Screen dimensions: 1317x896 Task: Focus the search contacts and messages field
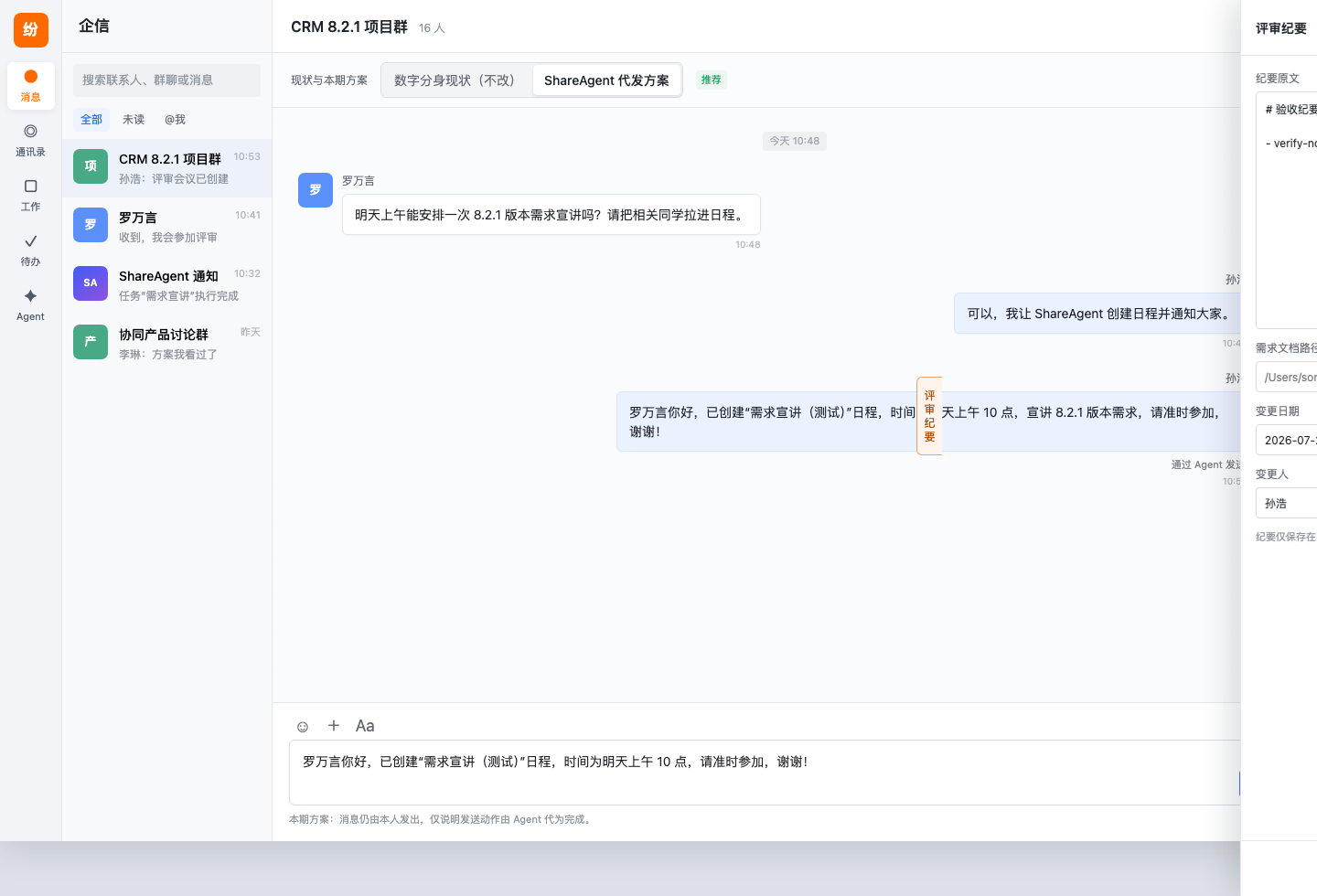(x=166, y=80)
